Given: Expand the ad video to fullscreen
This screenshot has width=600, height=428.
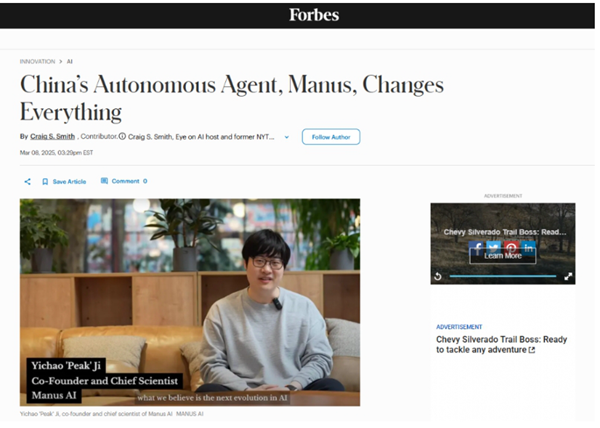Looking at the screenshot, I should (x=568, y=276).
